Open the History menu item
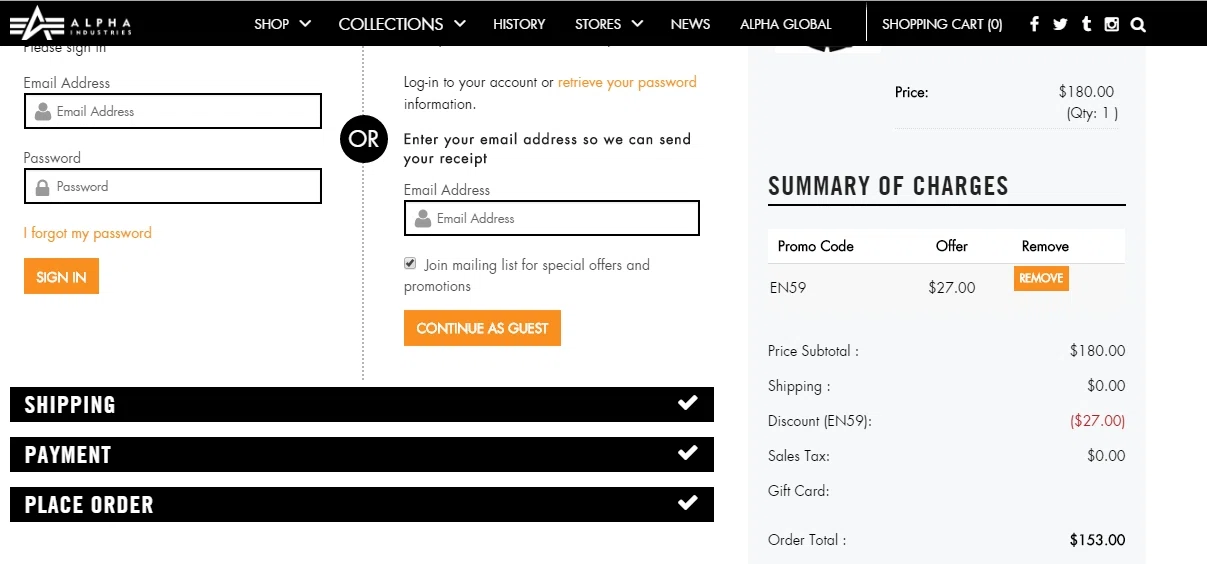Screen dimensions: 1207x564 click(519, 24)
